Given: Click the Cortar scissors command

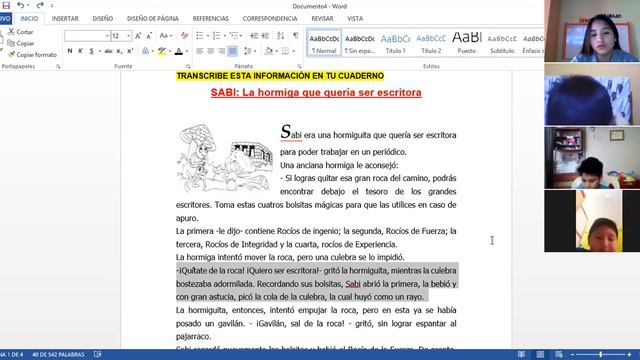Looking at the screenshot, I should pyautogui.click(x=20, y=32).
